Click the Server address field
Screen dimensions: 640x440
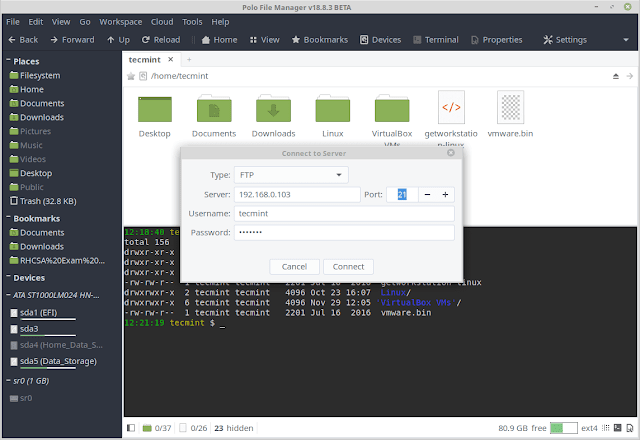(x=297, y=195)
